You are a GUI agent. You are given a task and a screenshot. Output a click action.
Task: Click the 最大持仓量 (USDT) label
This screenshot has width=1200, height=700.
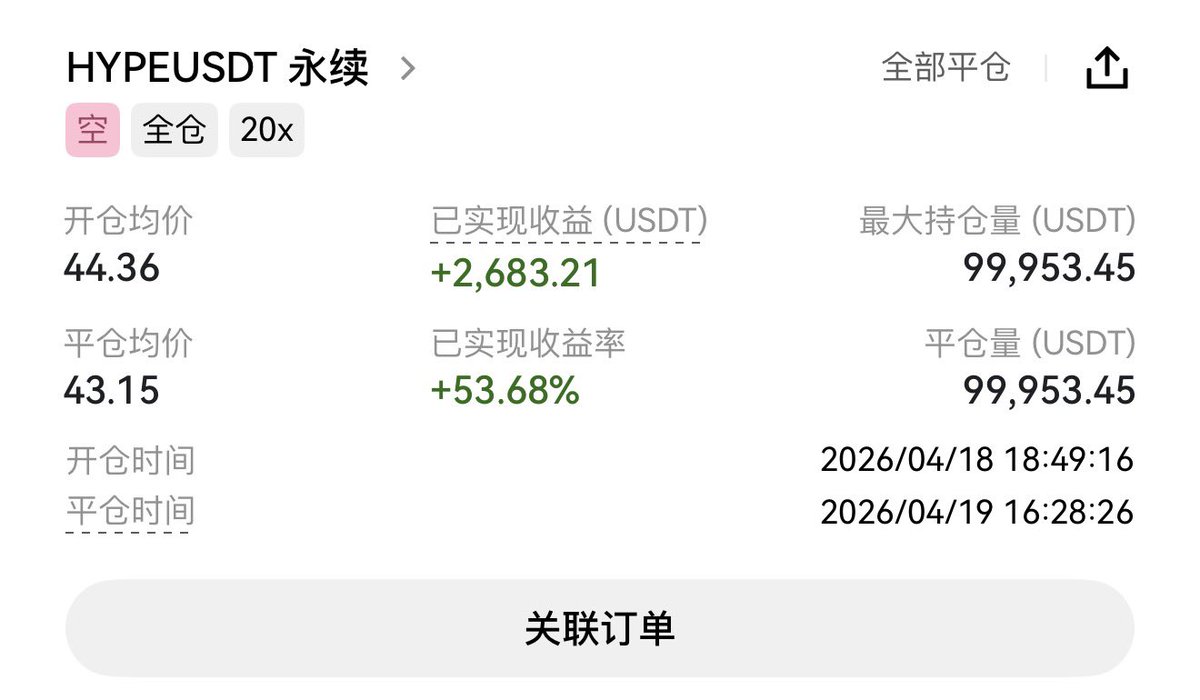997,221
